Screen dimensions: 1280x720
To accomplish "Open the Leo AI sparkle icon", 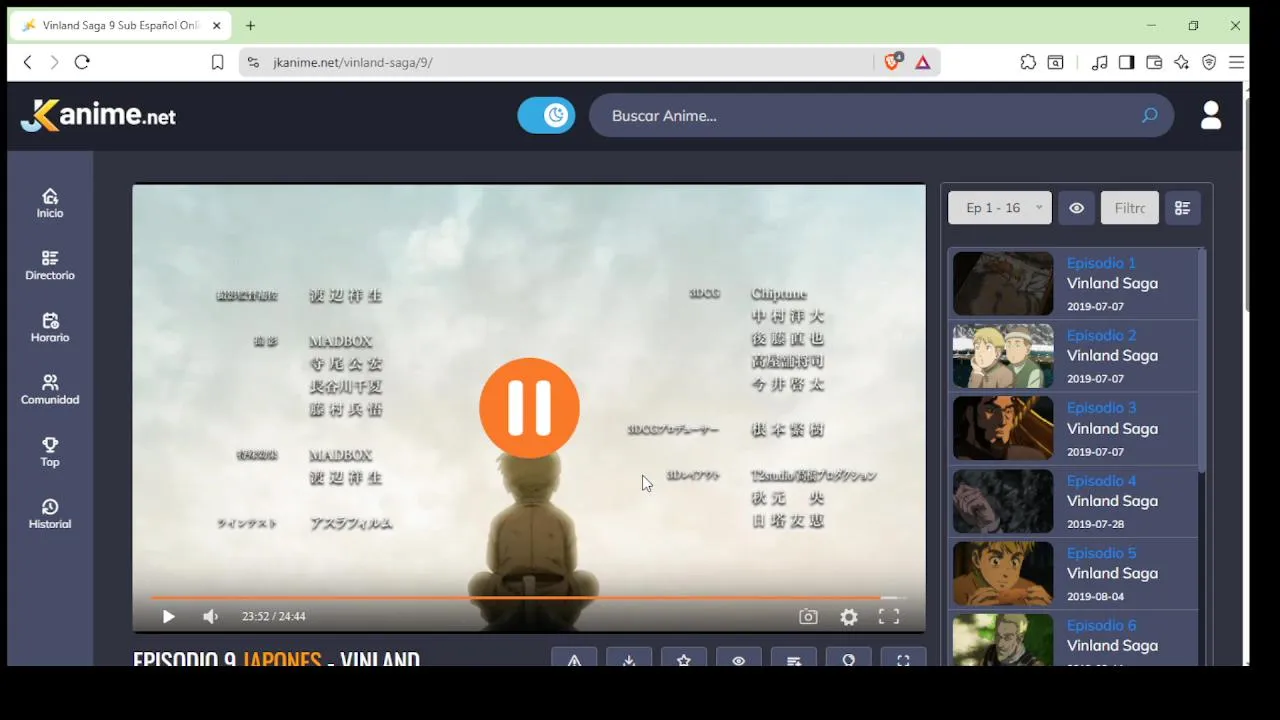I will tap(1182, 62).
